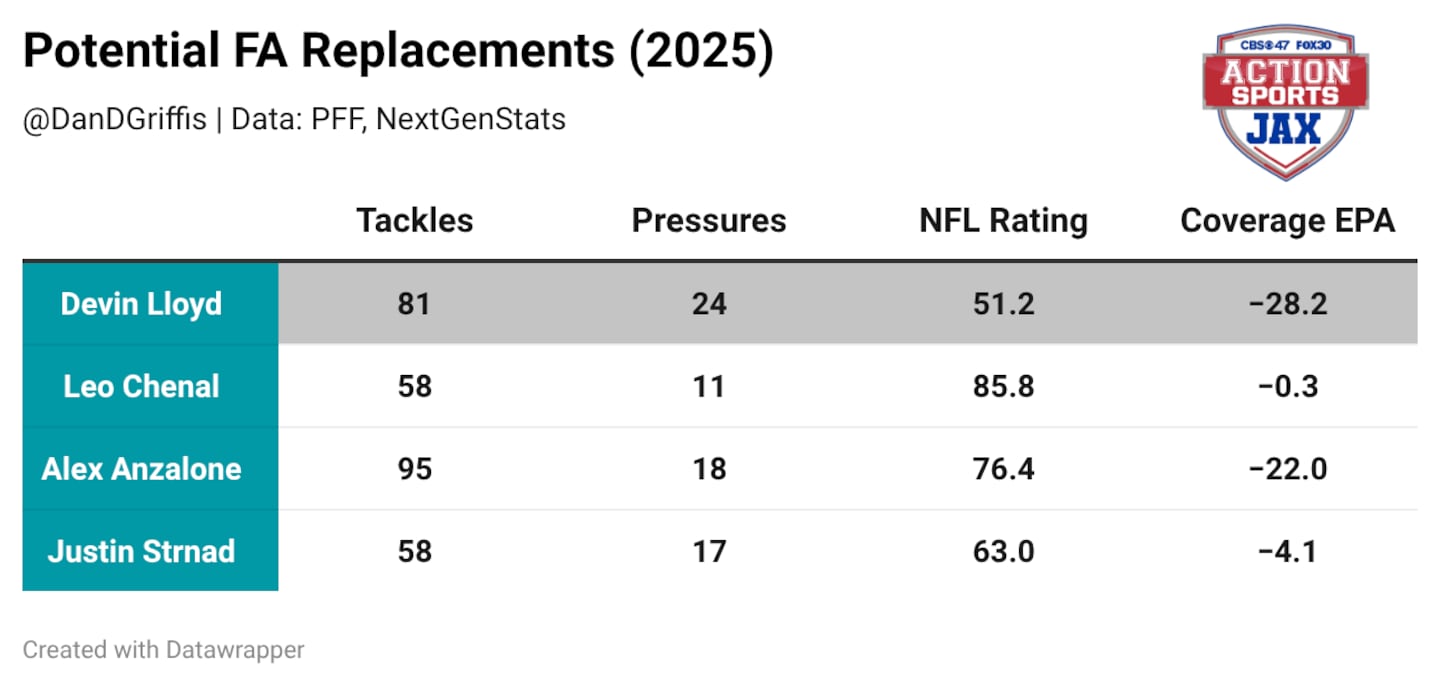Click Devin Lloyd's pressures value 24
The height and width of the screenshot is (687, 1440).
708,304
